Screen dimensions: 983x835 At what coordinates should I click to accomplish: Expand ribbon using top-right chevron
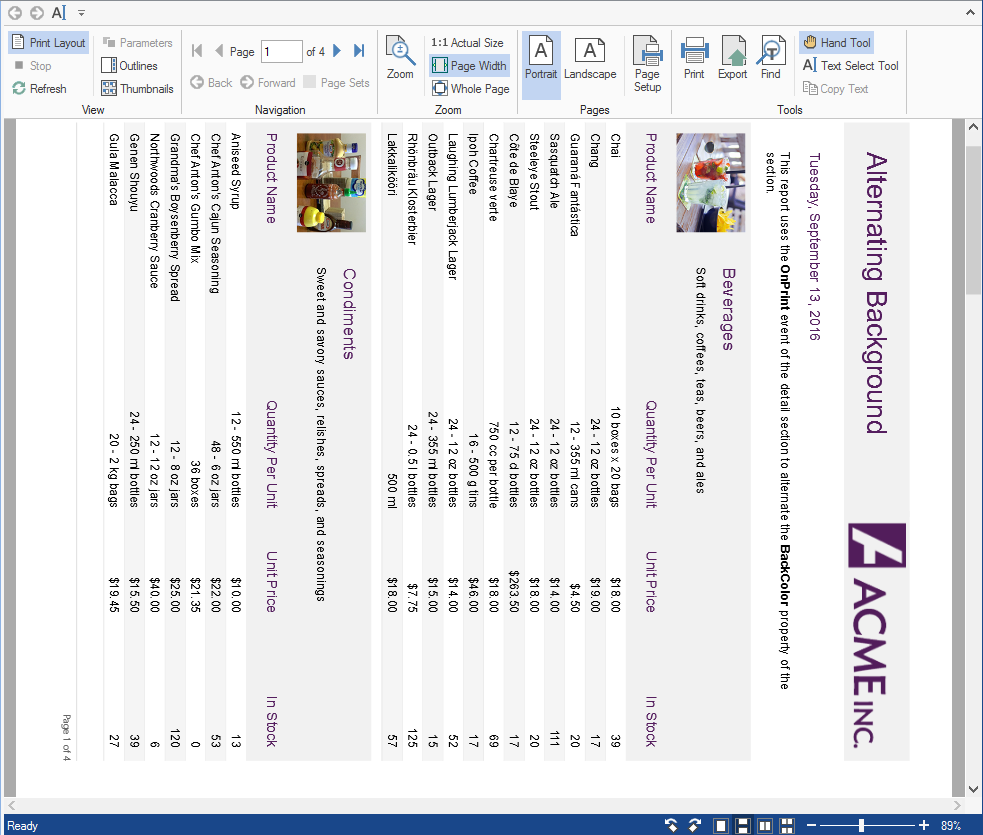[x=968, y=13]
